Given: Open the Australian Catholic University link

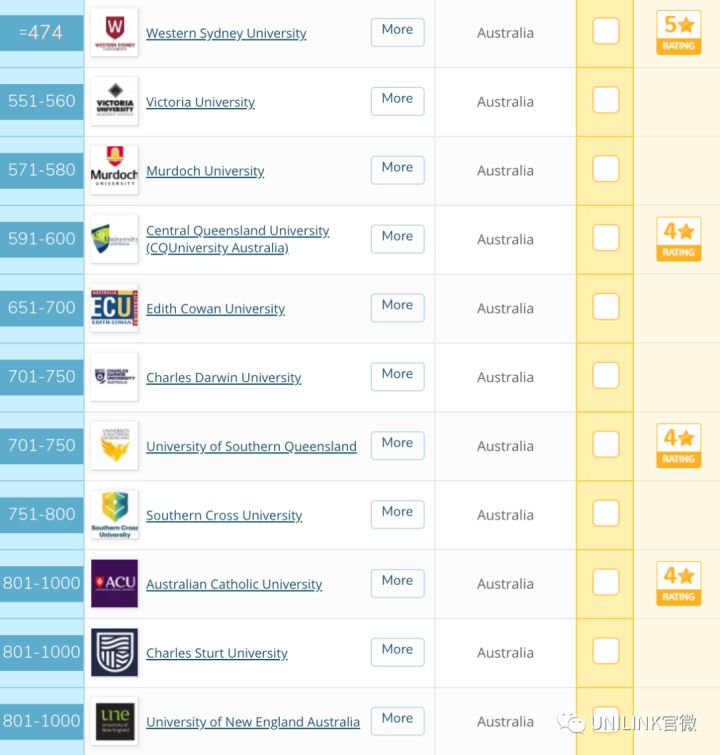Looking at the screenshot, I should click(x=234, y=584).
